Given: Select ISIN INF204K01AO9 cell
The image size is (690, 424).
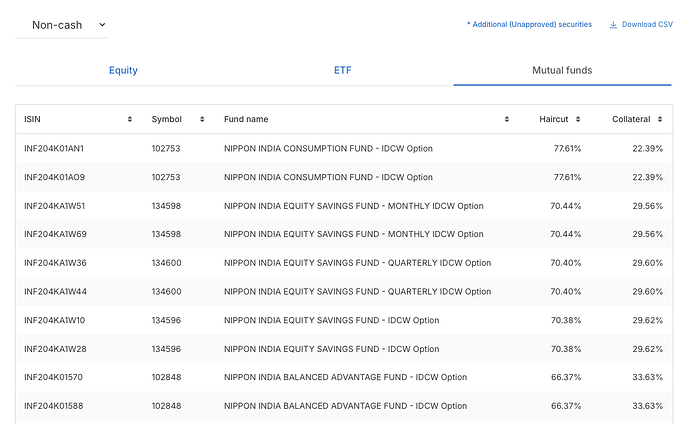Looking at the screenshot, I should click(x=54, y=177).
